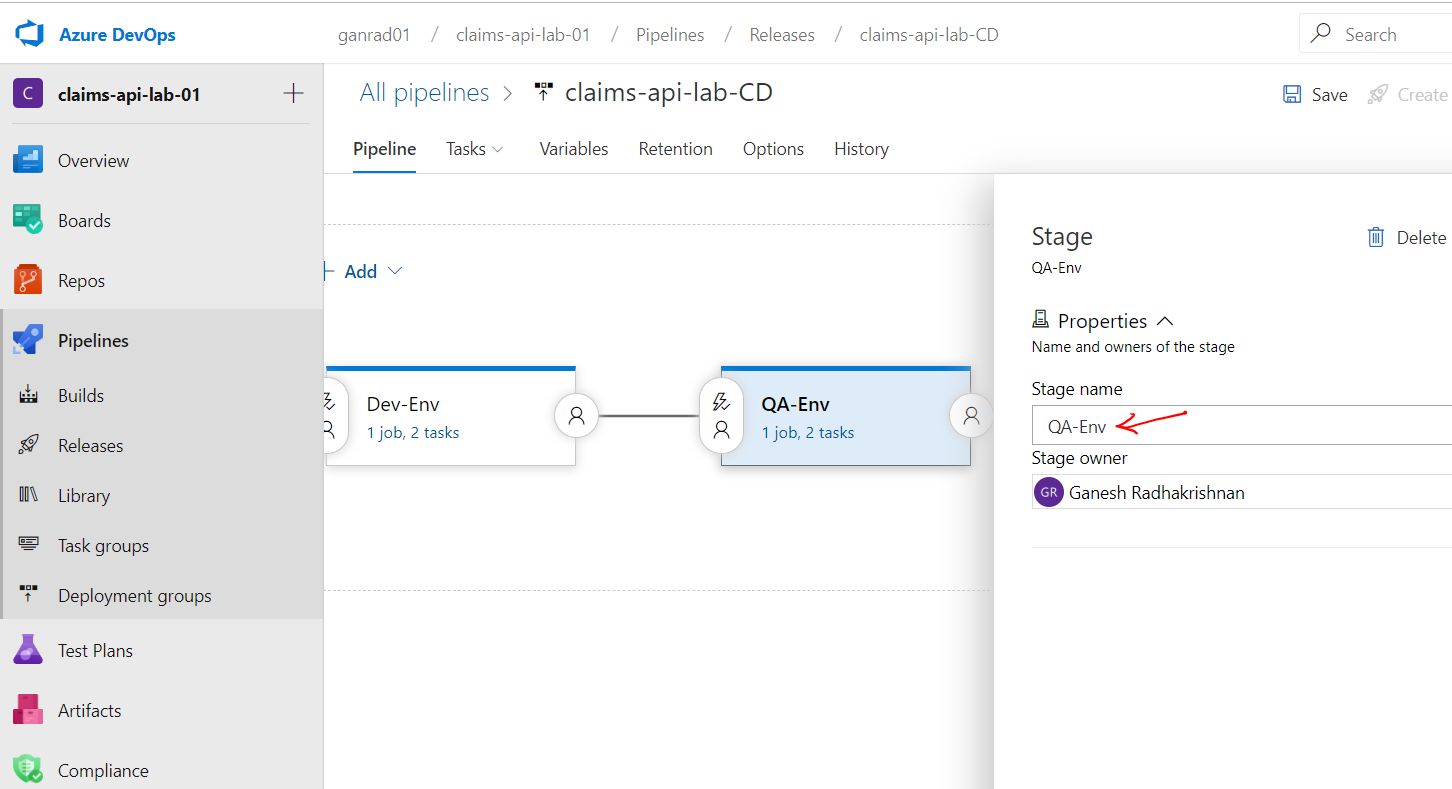Collapse the Properties section

point(1164,321)
